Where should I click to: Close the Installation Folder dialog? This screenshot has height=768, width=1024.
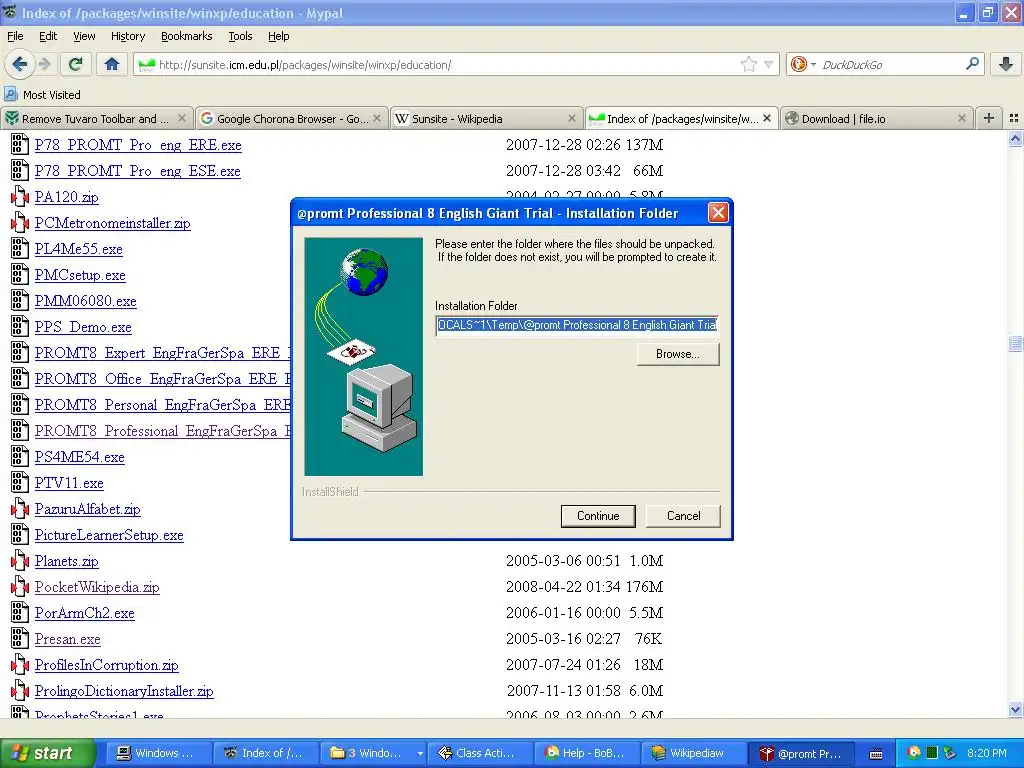(x=718, y=213)
